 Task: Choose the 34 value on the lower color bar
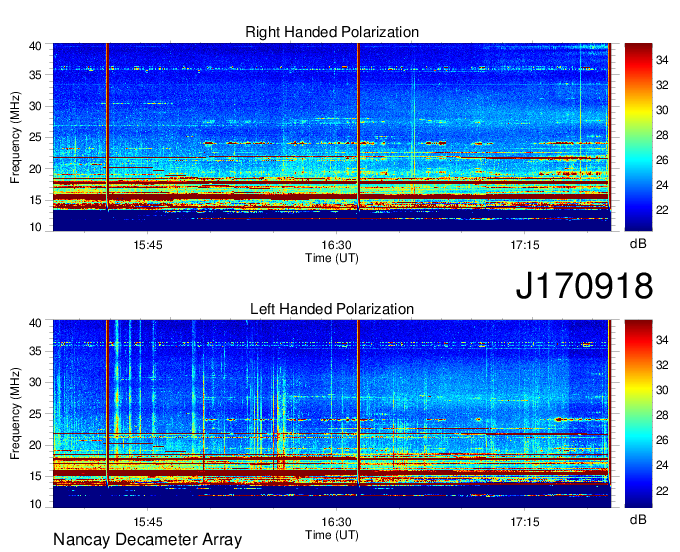662,340
